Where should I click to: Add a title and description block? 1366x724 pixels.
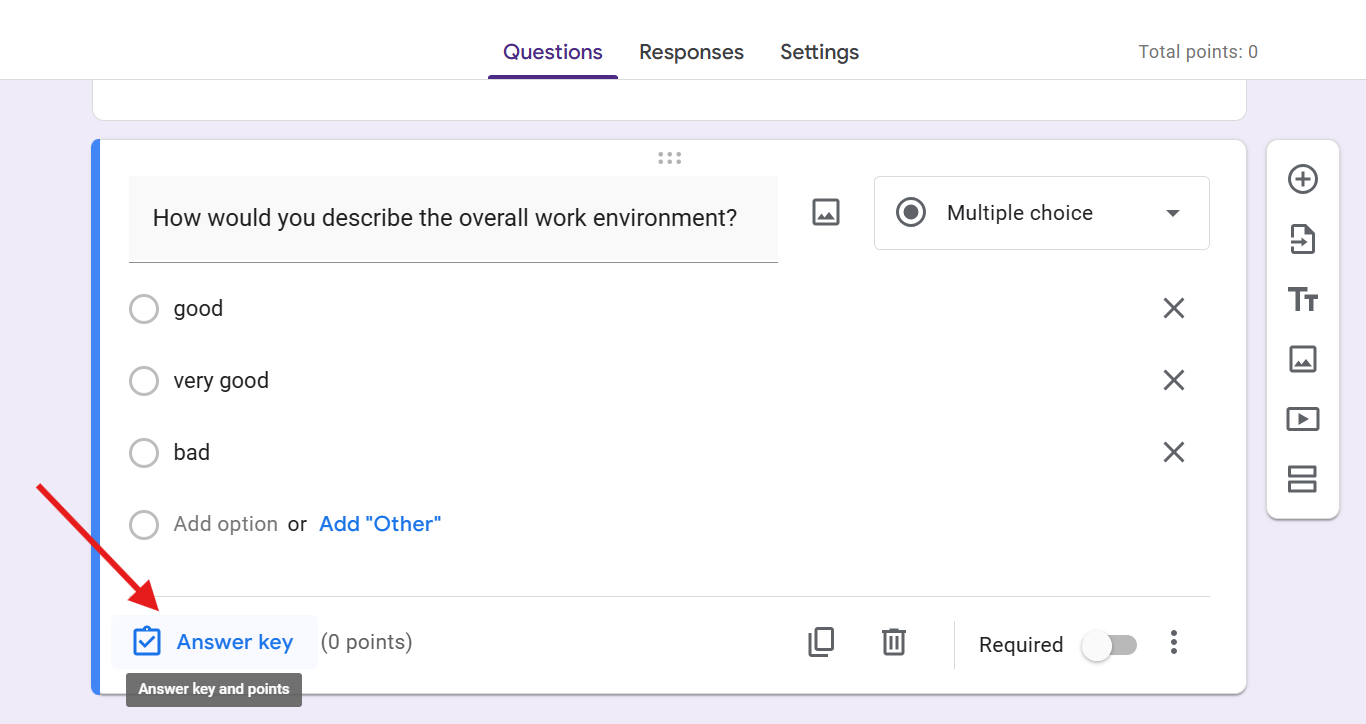[1302, 299]
